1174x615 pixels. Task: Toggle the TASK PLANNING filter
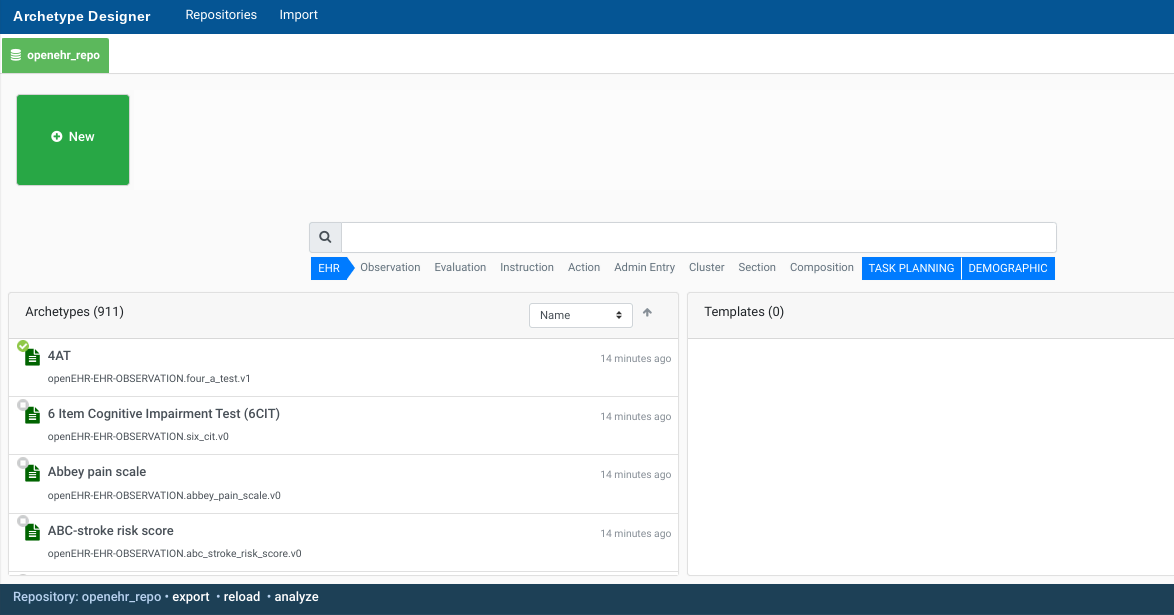(x=911, y=268)
